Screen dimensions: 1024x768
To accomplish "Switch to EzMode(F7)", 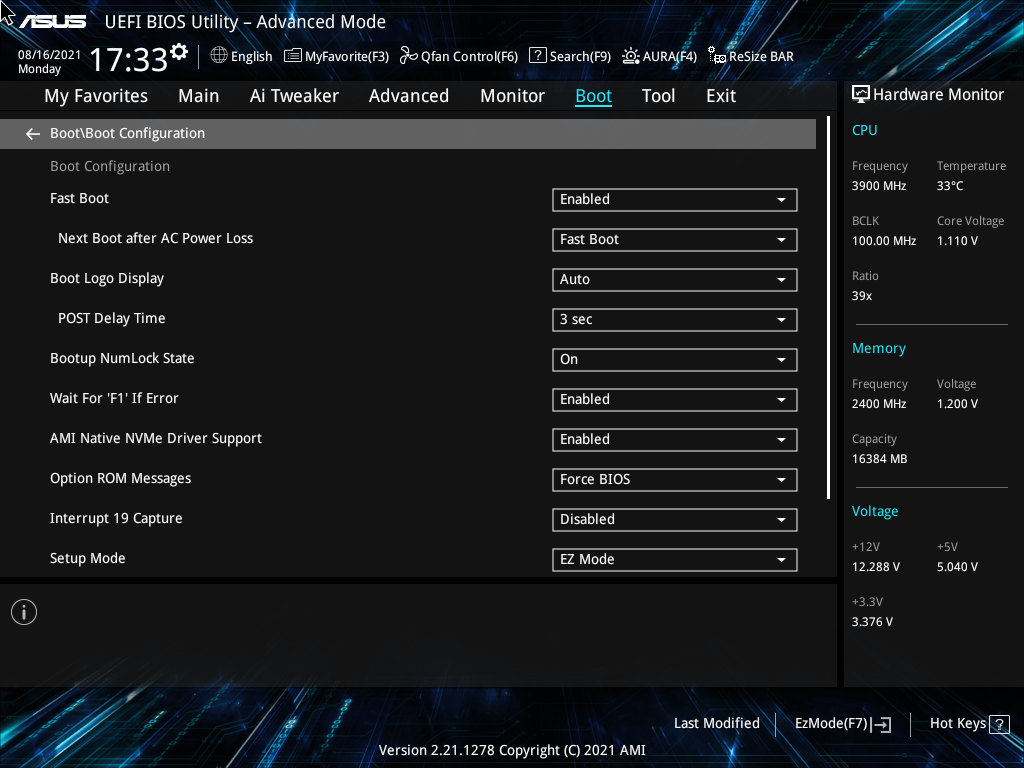I will [x=842, y=724].
